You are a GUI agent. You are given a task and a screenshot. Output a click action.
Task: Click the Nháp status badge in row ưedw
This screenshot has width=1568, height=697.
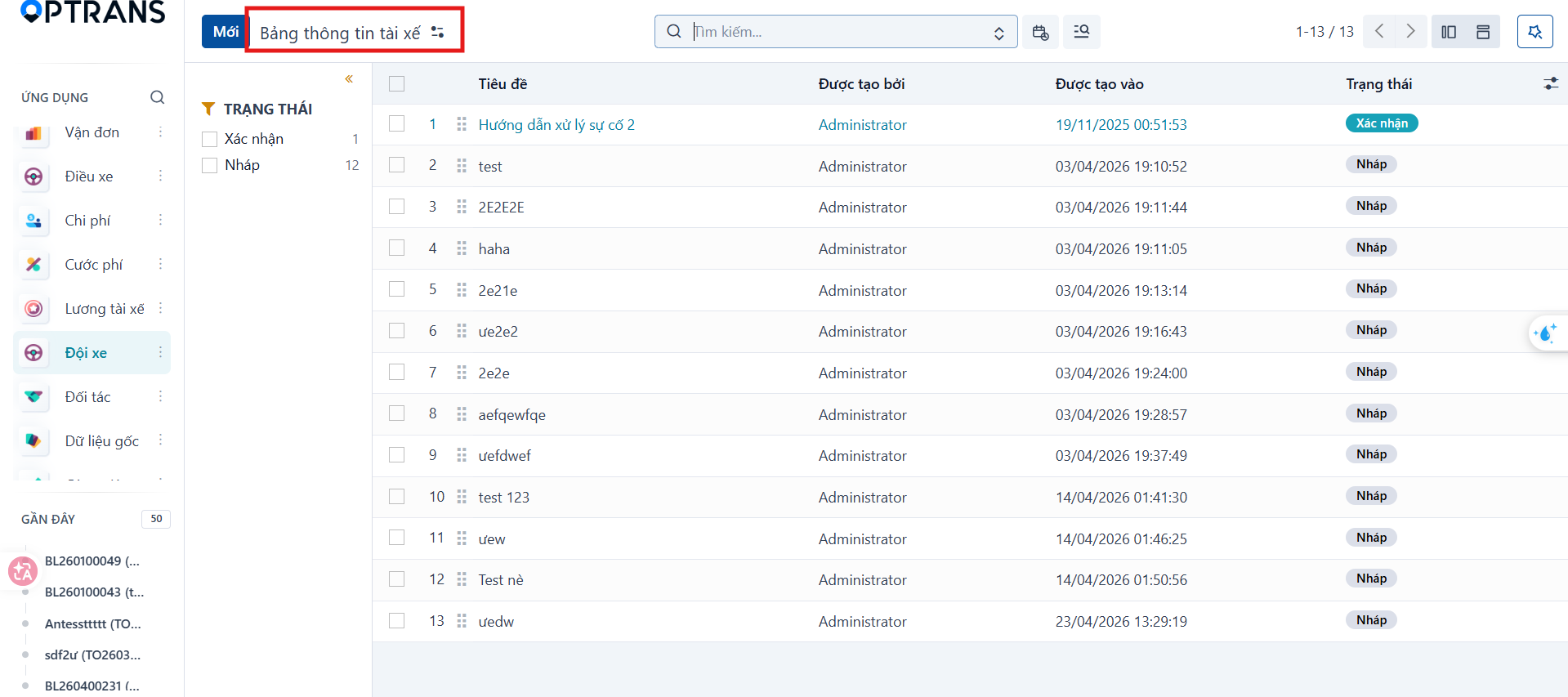tap(1371, 620)
